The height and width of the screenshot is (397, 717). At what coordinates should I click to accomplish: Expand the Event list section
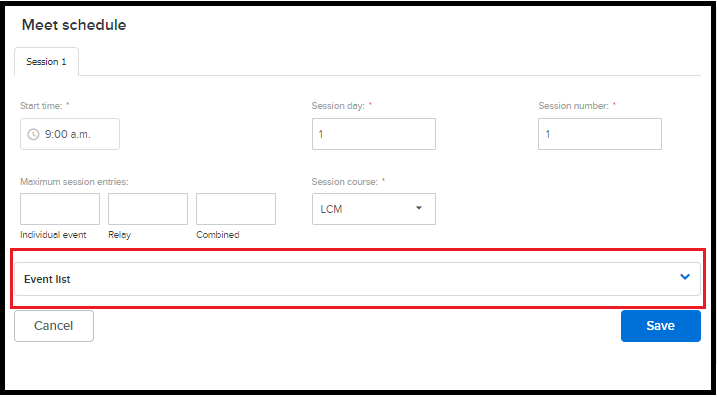point(357,279)
